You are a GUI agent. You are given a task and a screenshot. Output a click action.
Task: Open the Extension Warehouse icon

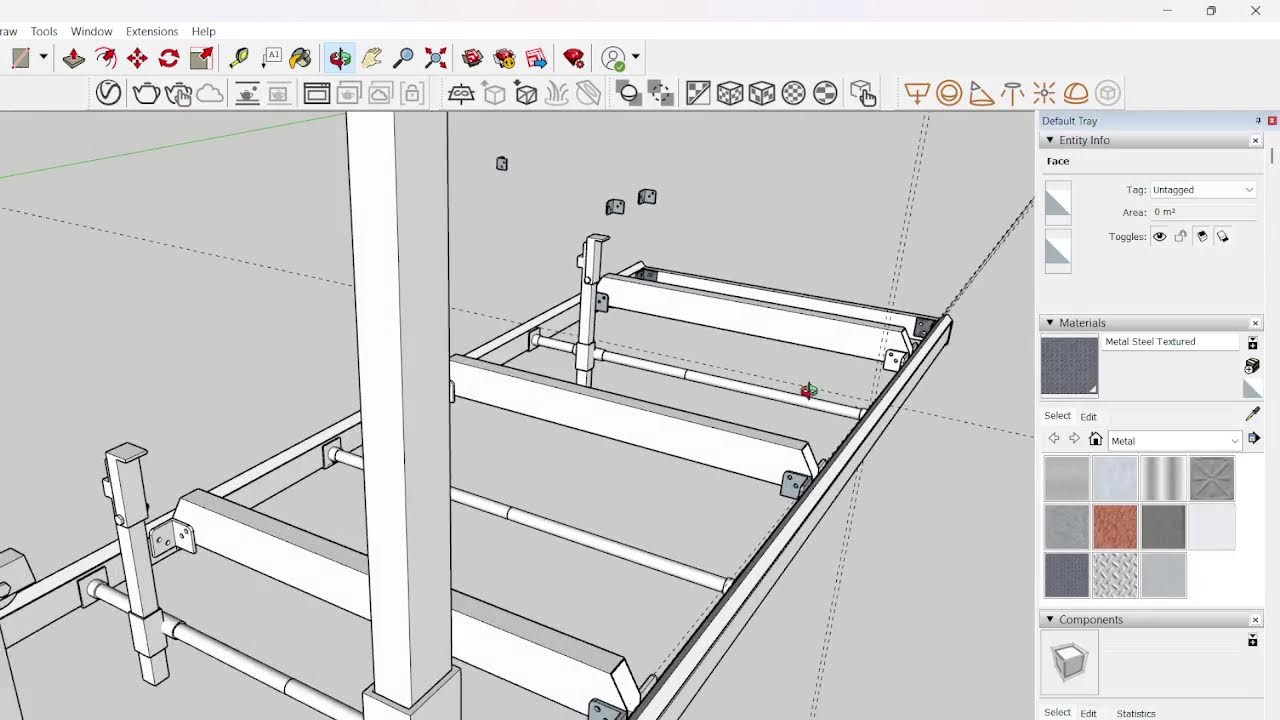[504, 58]
